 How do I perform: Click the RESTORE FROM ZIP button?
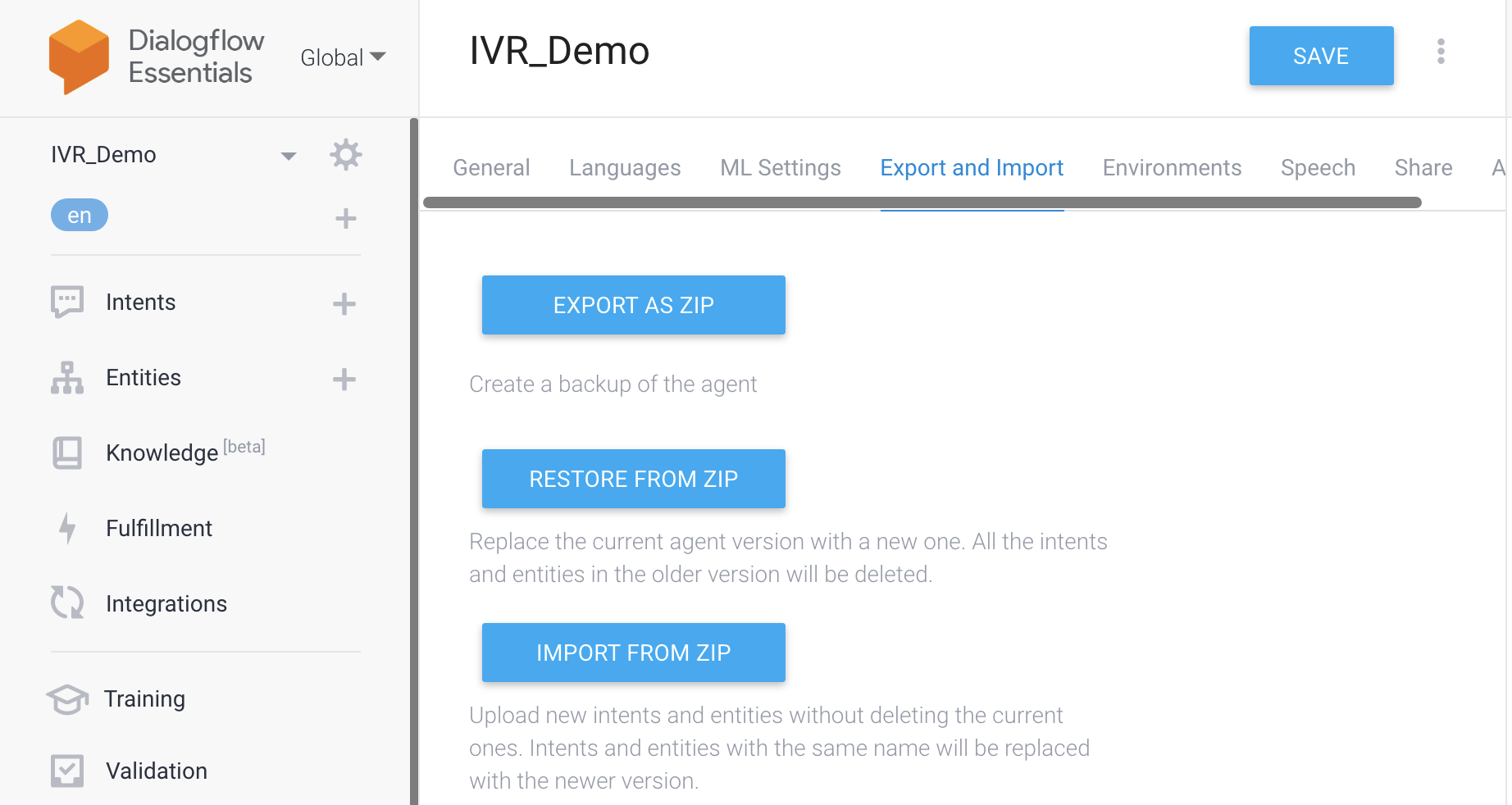[x=633, y=479]
